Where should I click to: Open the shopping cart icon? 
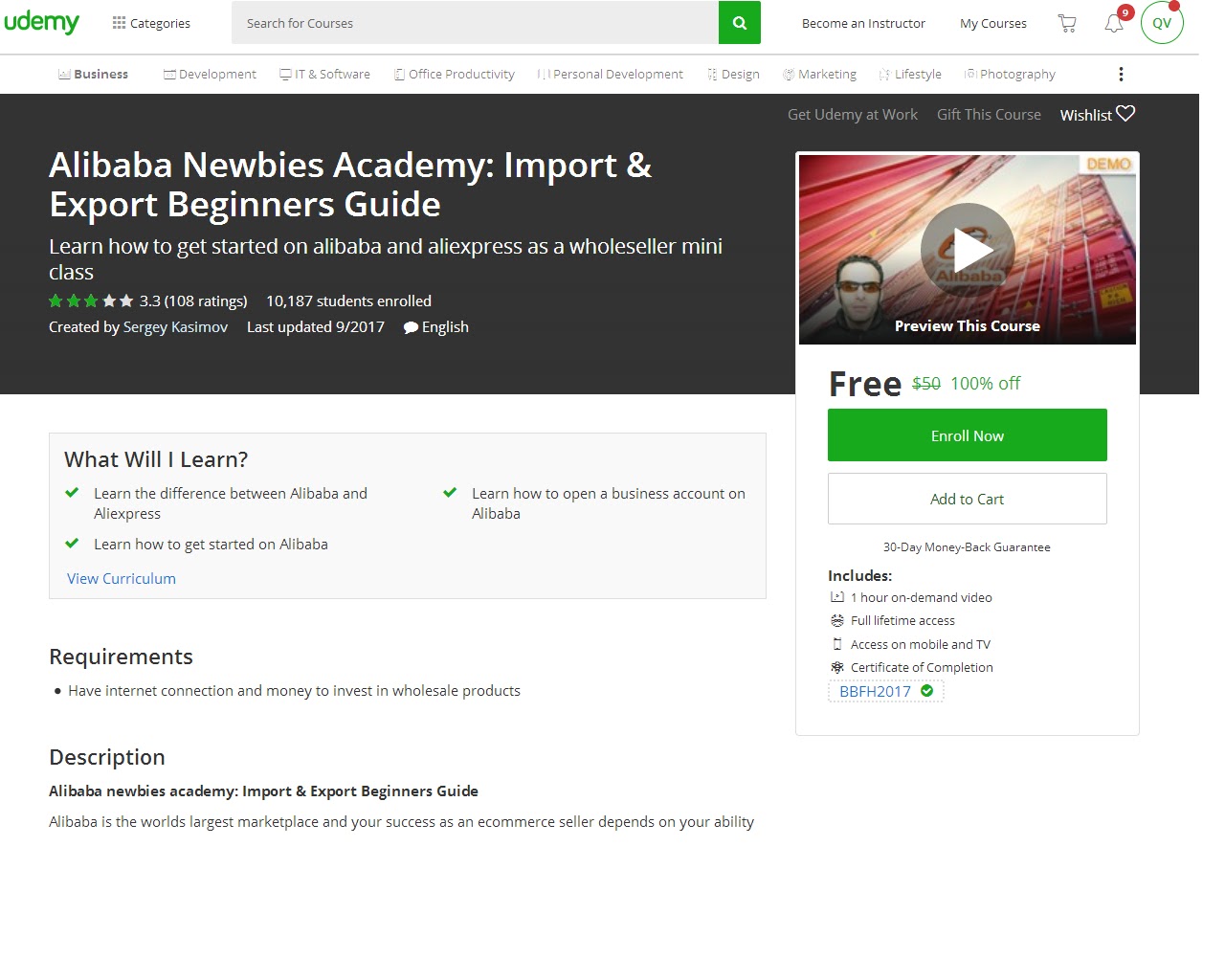pyautogui.click(x=1067, y=23)
